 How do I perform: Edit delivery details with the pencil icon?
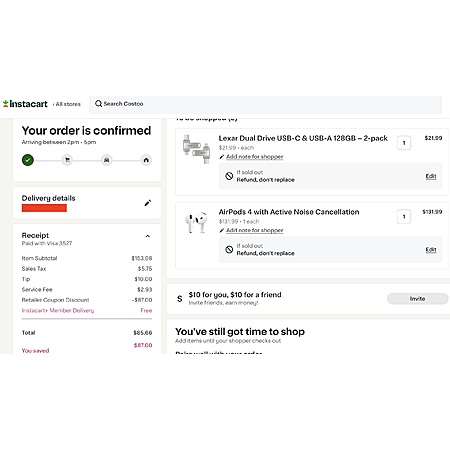[147, 203]
